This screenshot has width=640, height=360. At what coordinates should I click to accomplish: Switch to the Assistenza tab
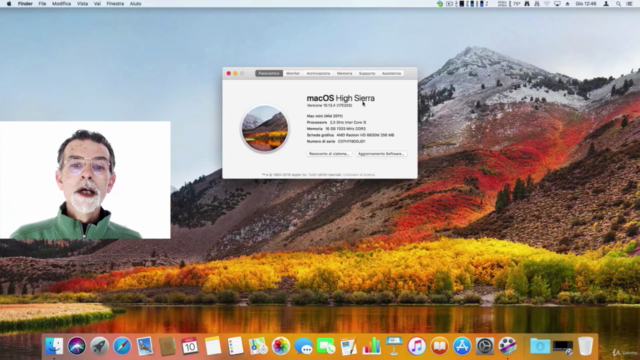[x=391, y=73]
